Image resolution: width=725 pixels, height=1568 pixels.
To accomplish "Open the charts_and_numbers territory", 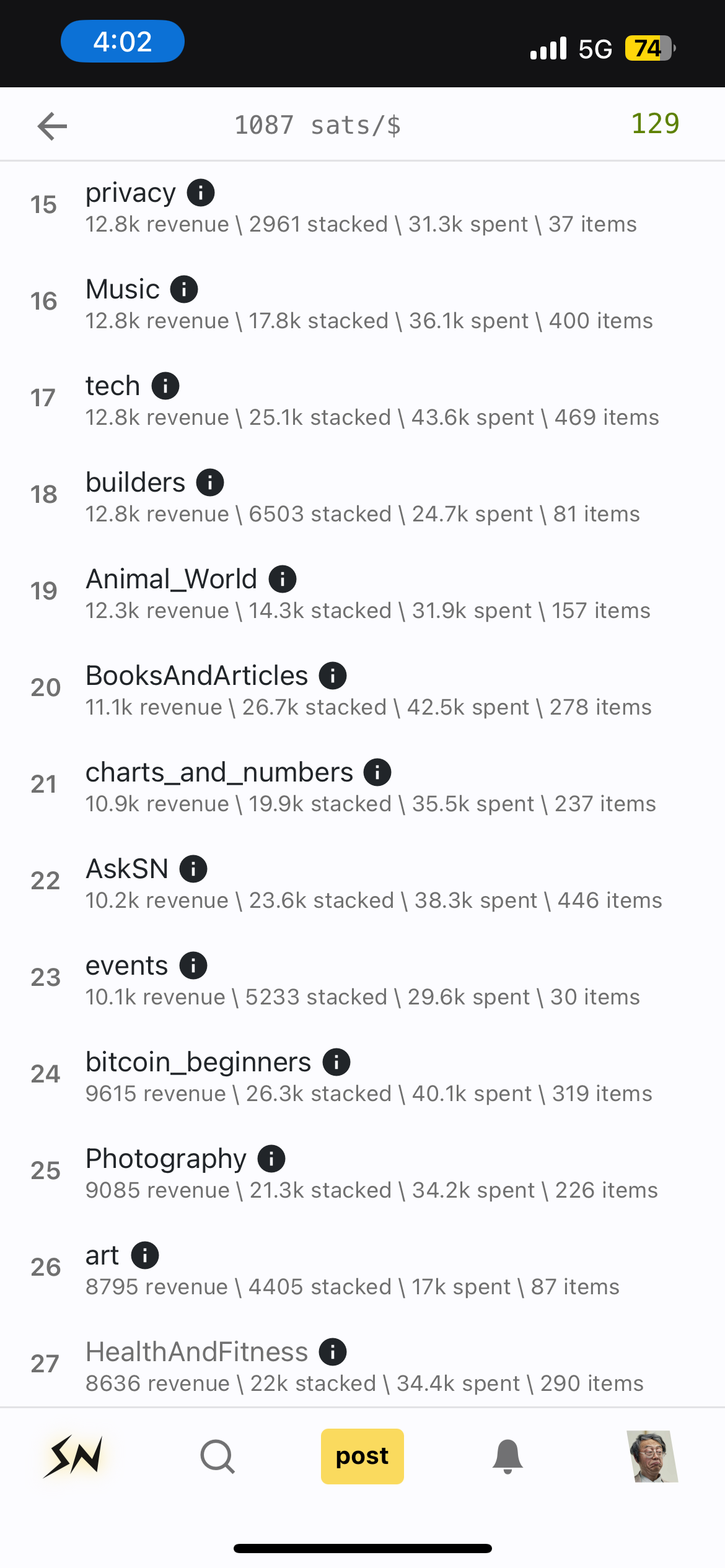I will pyautogui.click(x=219, y=772).
